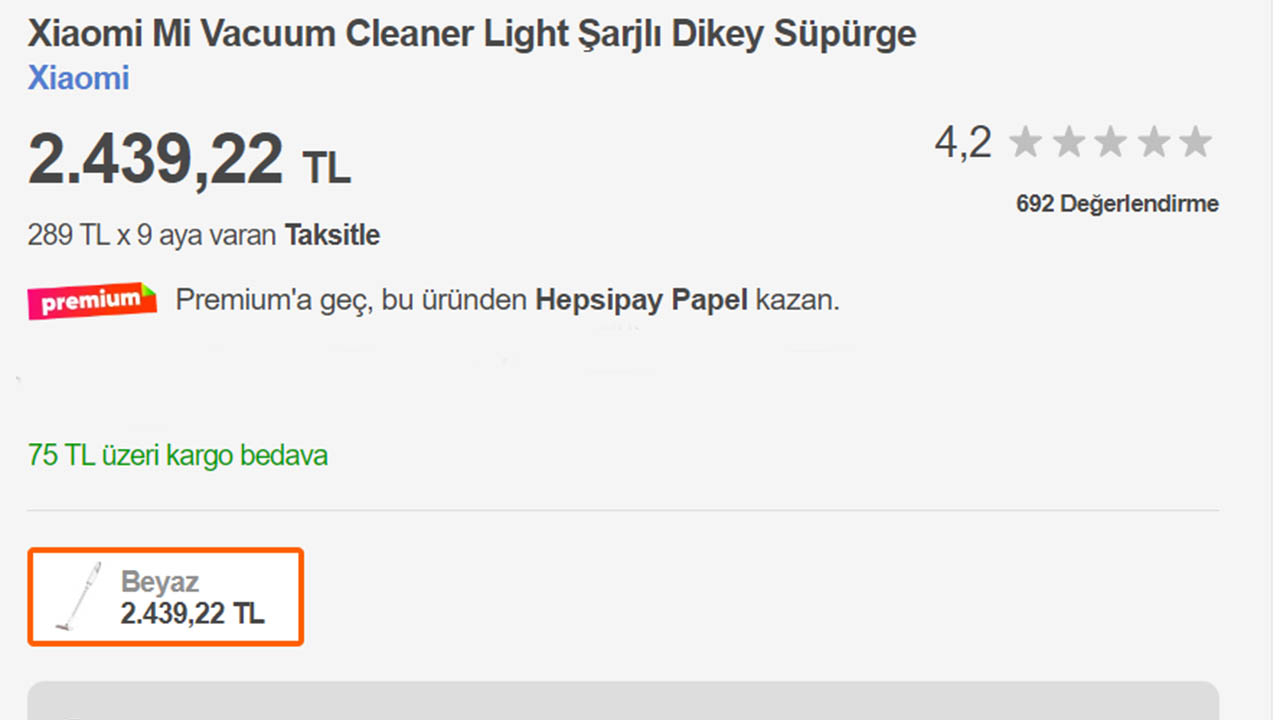Click the first rating star

(x=1026, y=143)
